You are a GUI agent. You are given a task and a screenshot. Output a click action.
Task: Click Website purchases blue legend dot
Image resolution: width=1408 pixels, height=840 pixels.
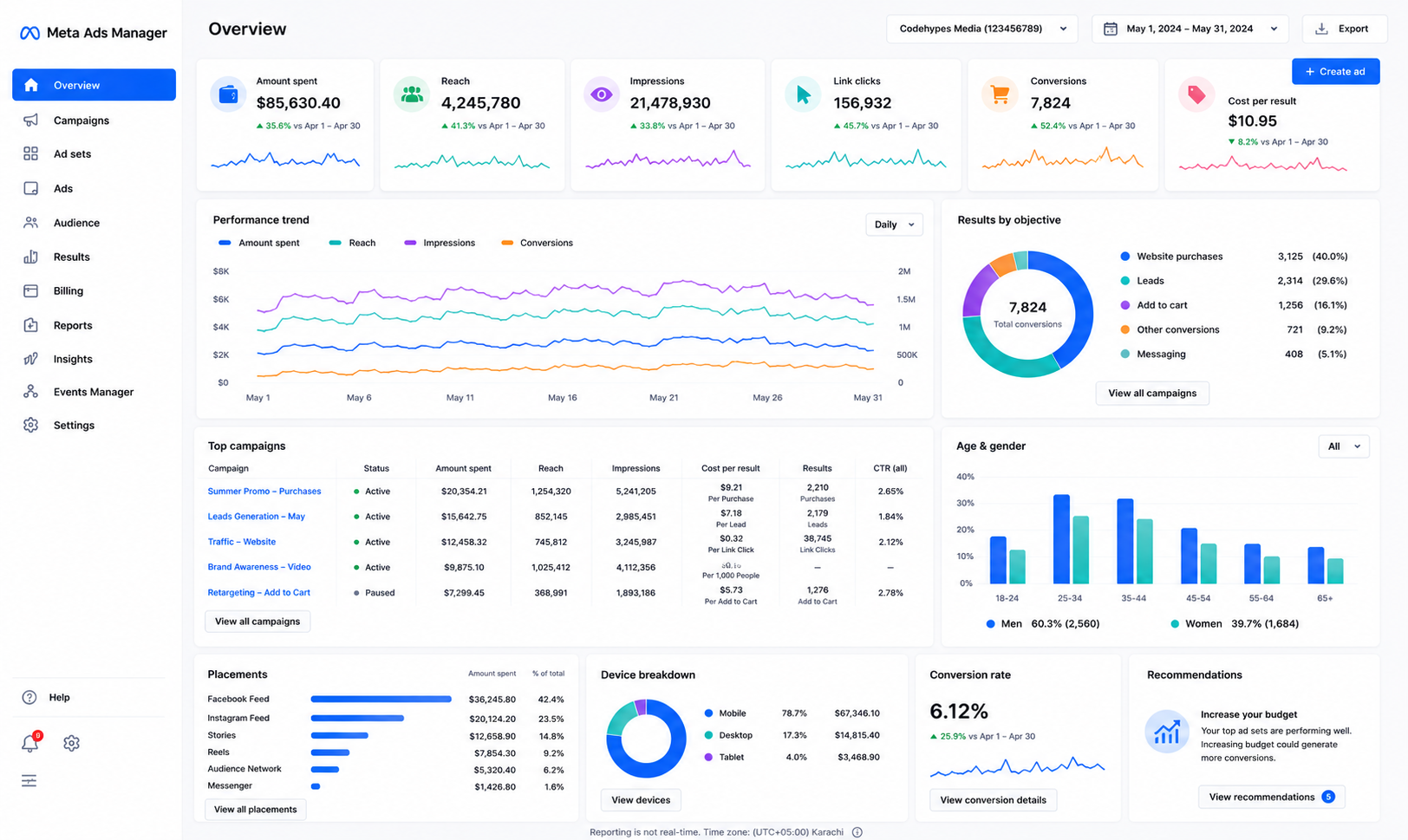pyautogui.click(x=1124, y=257)
